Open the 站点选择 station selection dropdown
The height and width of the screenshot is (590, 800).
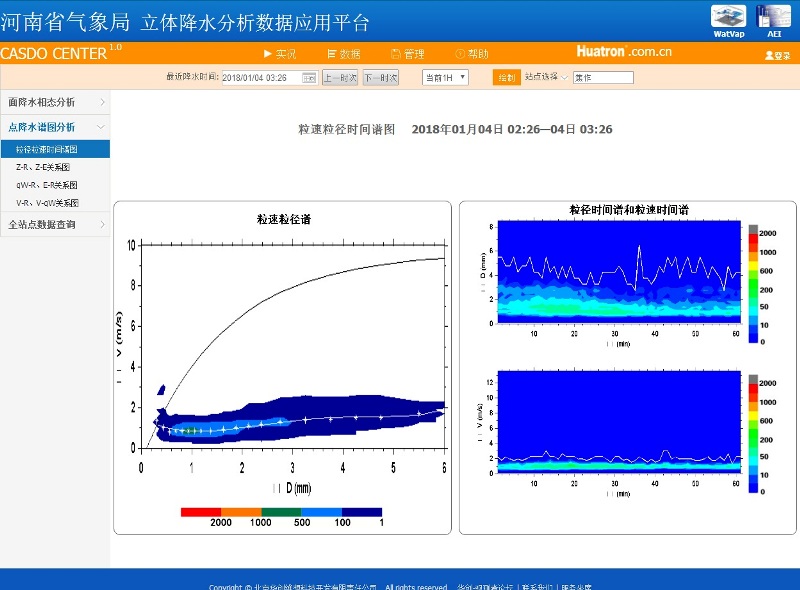(x=546, y=77)
